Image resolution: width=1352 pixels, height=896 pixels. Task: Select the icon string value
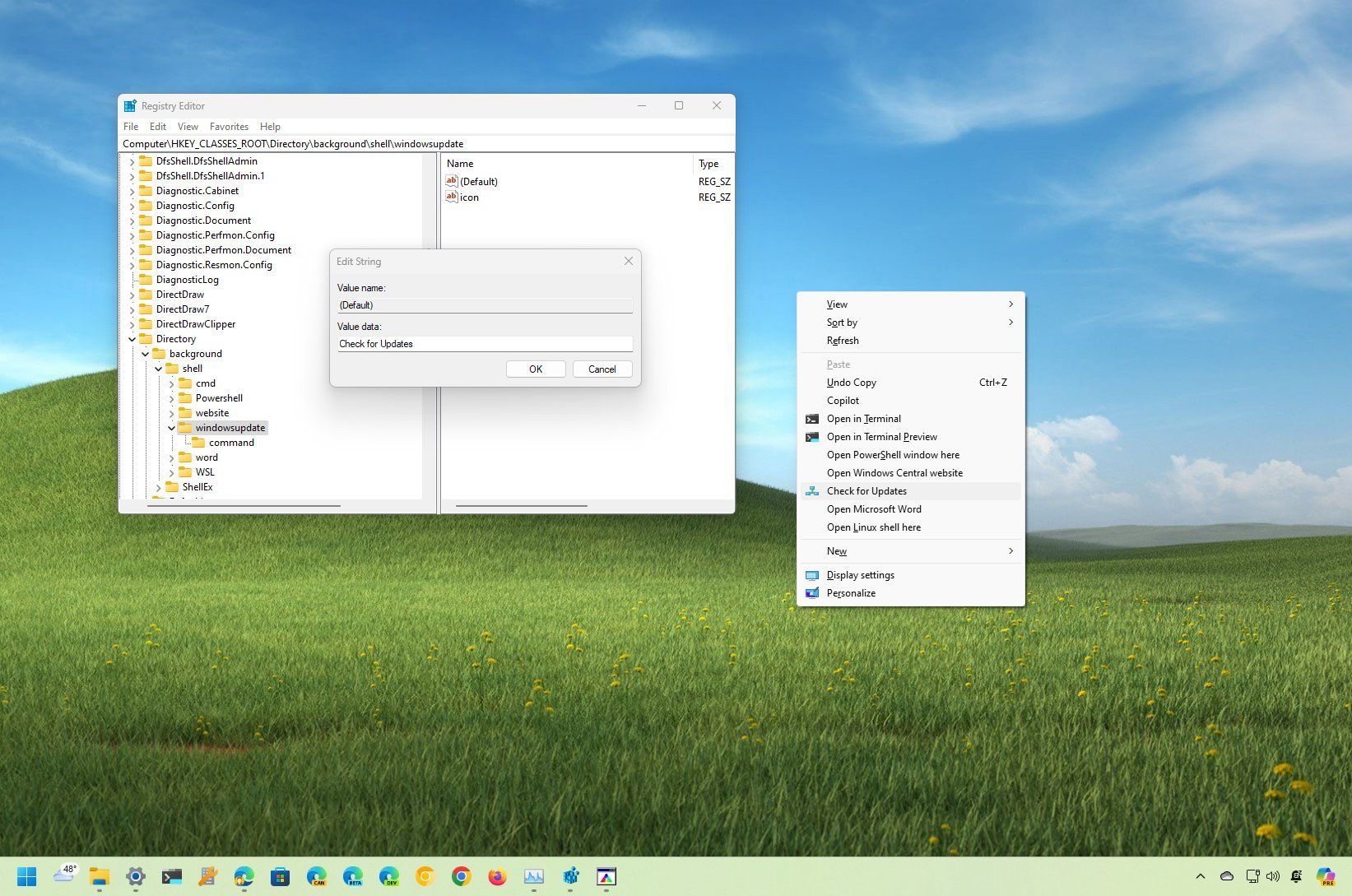point(468,197)
